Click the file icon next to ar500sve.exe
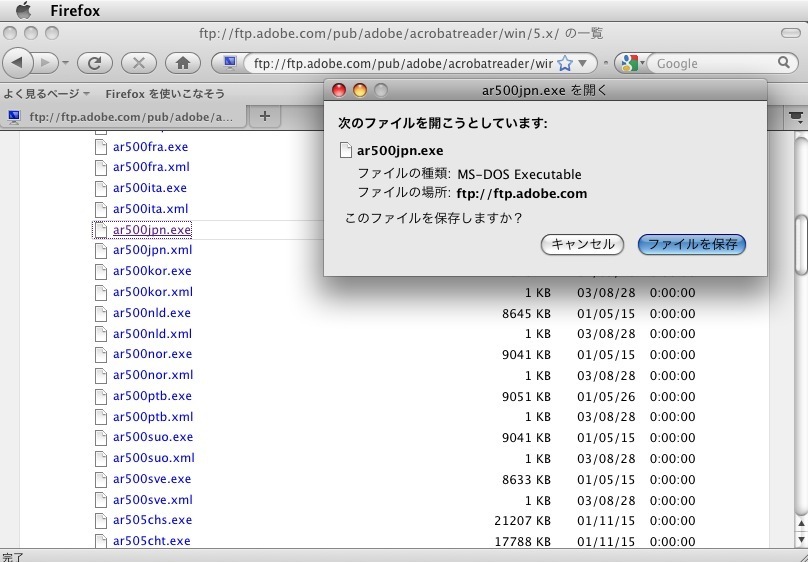808x562 pixels. pos(101,479)
